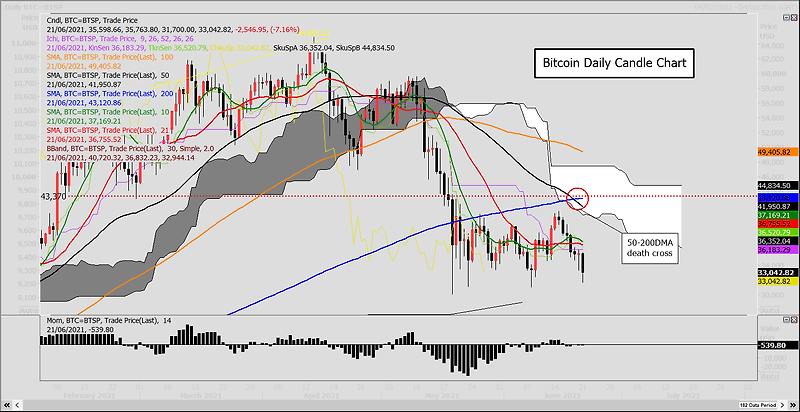Minimize the momentum indicator panel
The image size is (800, 412).
[786, 319]
